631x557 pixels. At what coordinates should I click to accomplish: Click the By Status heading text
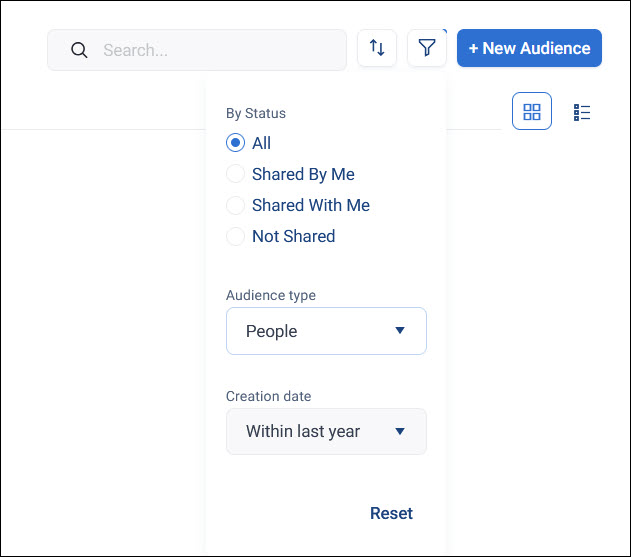pos(256,113)
